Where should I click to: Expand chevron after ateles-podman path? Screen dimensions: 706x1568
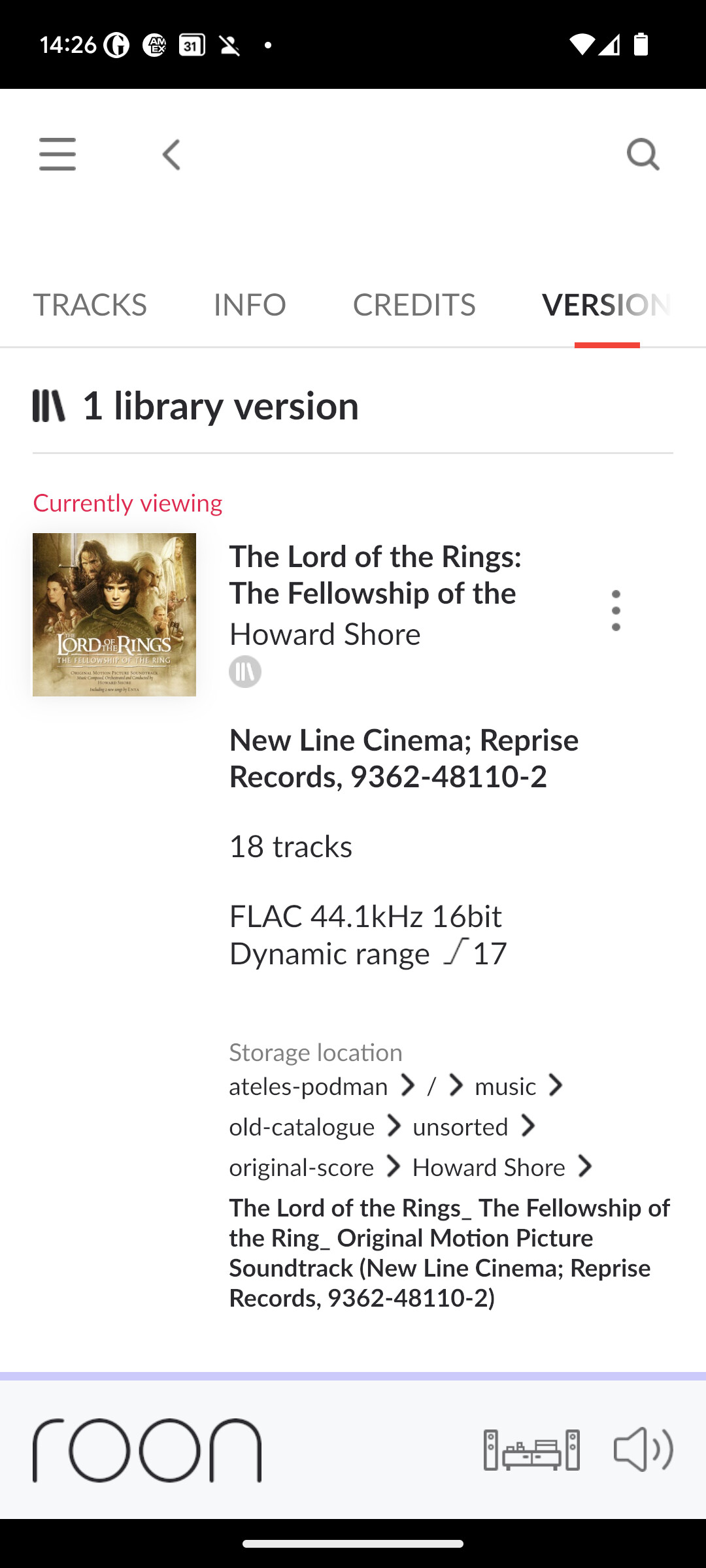click(x=409, y=1086)
